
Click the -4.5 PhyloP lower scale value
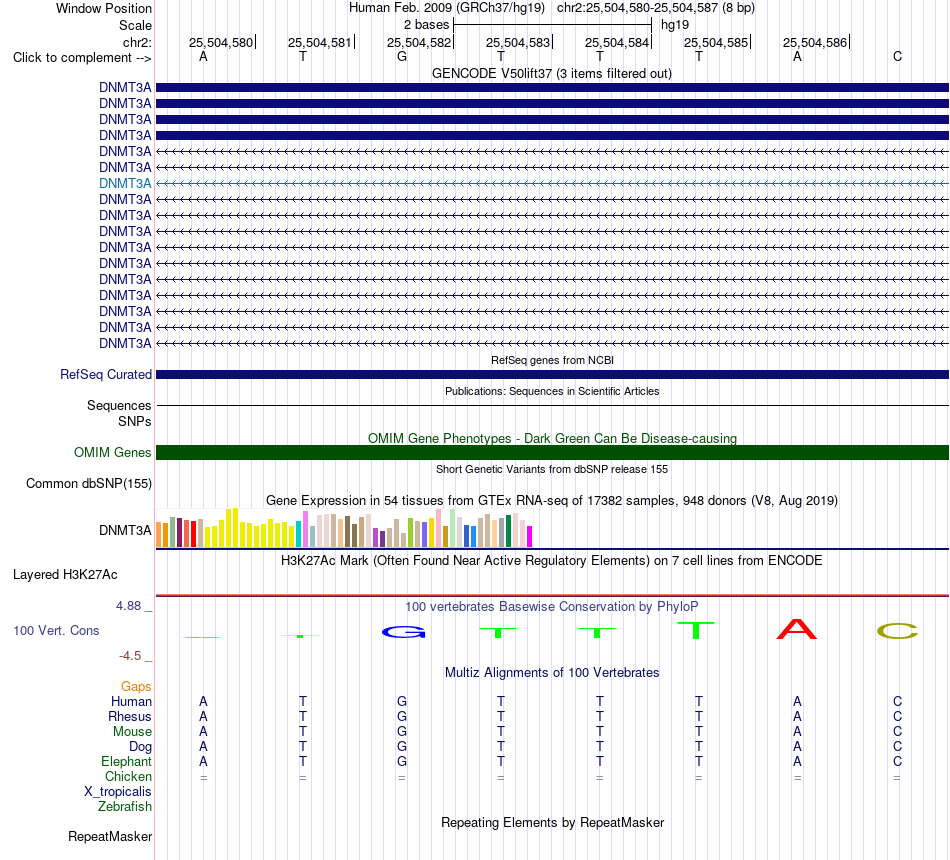[130, 656]
